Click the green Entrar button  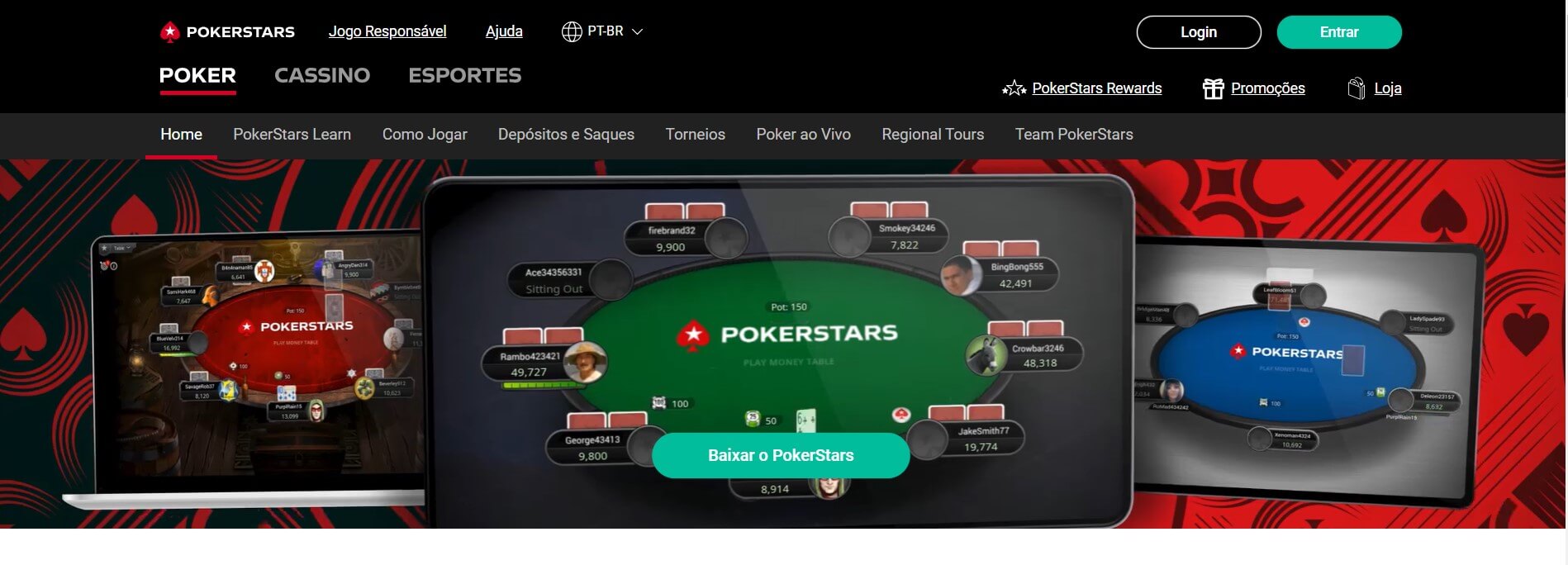[1339, 32]
